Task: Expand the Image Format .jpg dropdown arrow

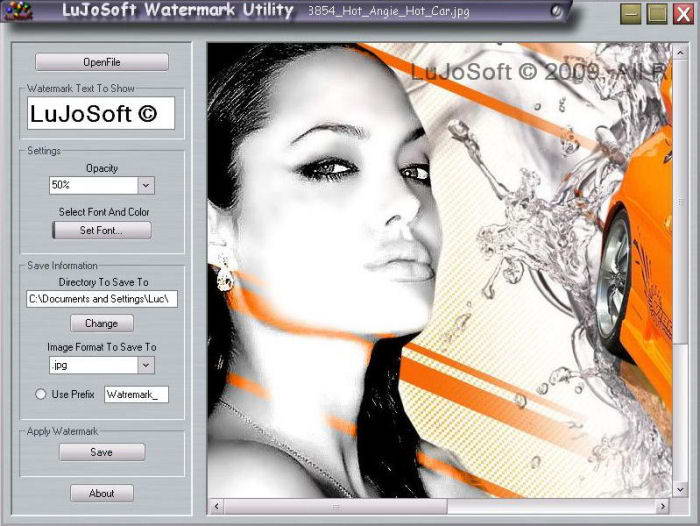Action: 146,365
